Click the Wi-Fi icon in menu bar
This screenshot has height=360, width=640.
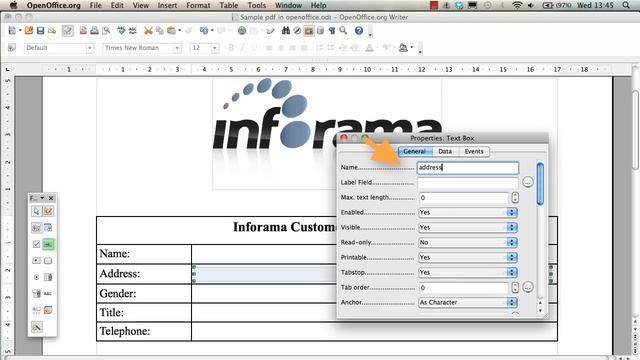click(517, 5)
